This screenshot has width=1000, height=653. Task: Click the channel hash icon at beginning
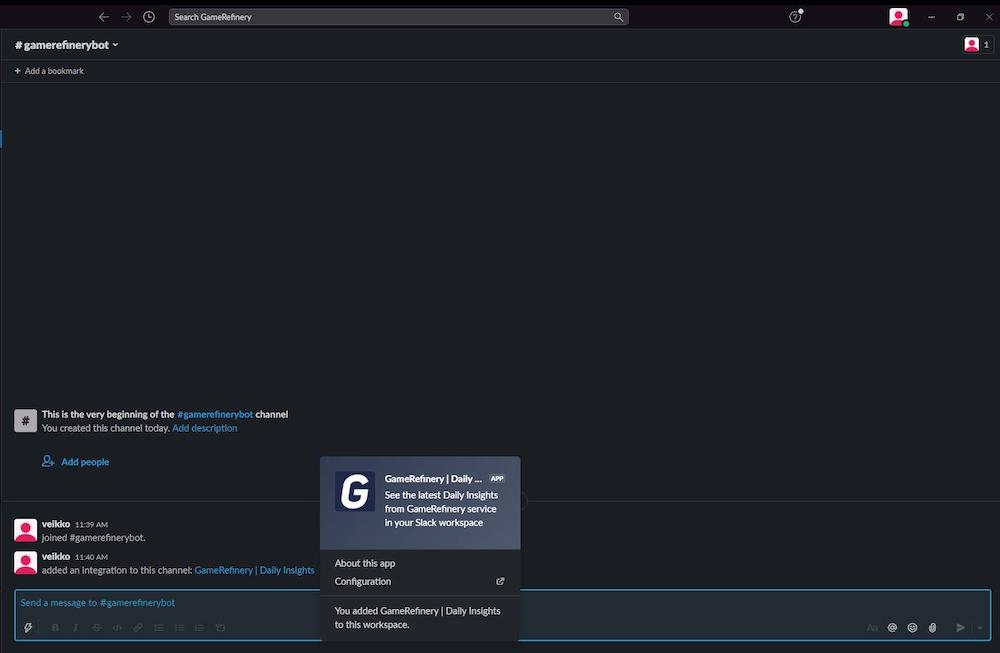[x=26, y=421]
